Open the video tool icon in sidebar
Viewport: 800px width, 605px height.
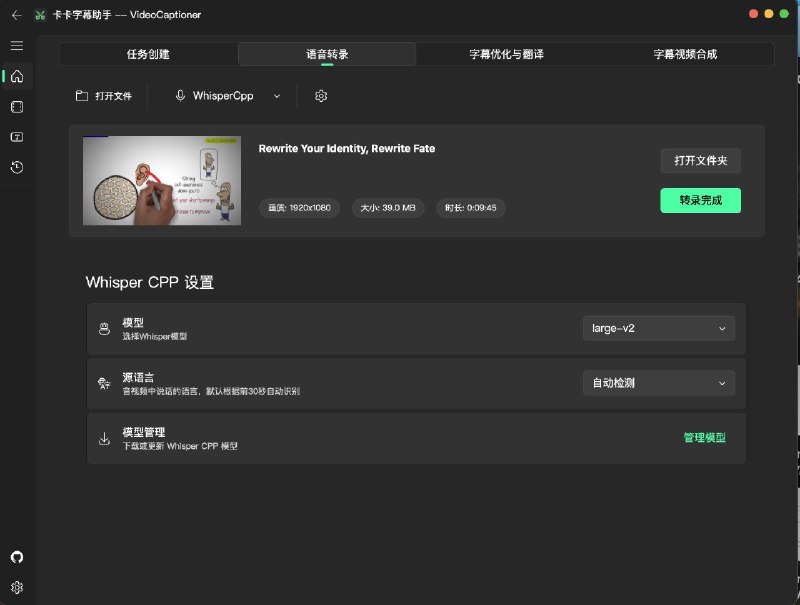coord(16,107)
